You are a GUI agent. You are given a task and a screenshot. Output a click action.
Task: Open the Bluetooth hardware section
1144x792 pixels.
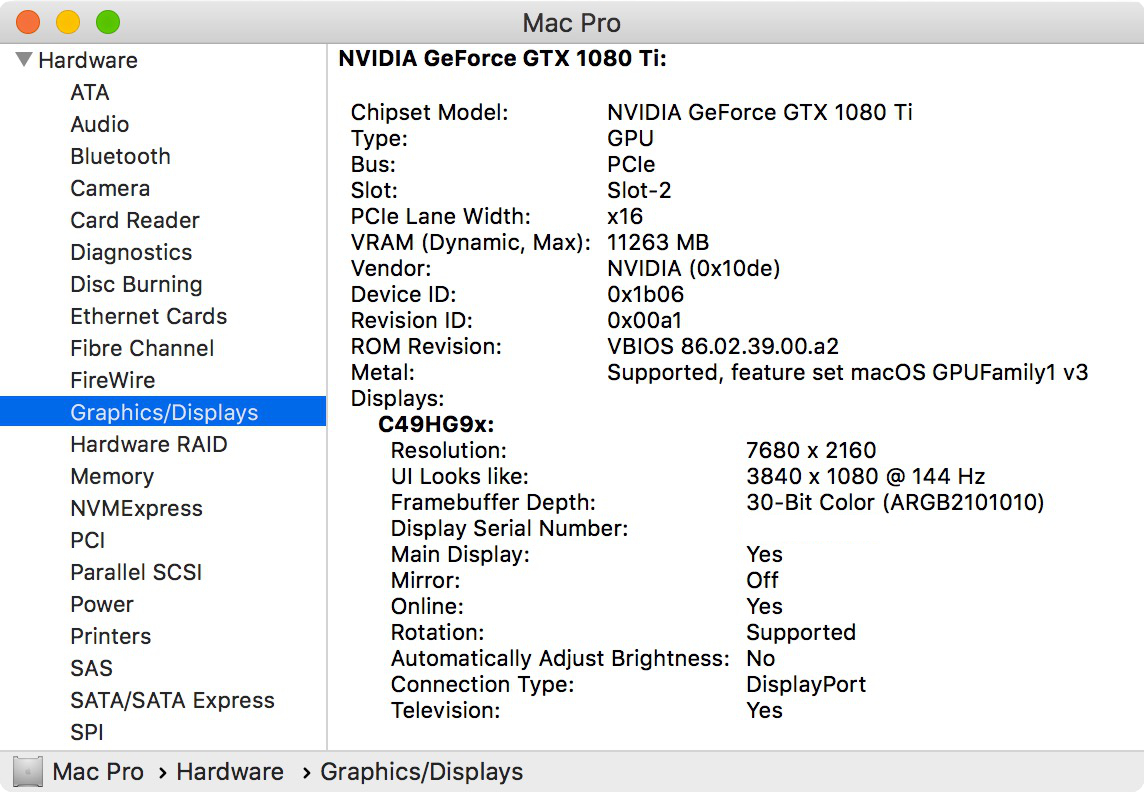click(120, 157)
